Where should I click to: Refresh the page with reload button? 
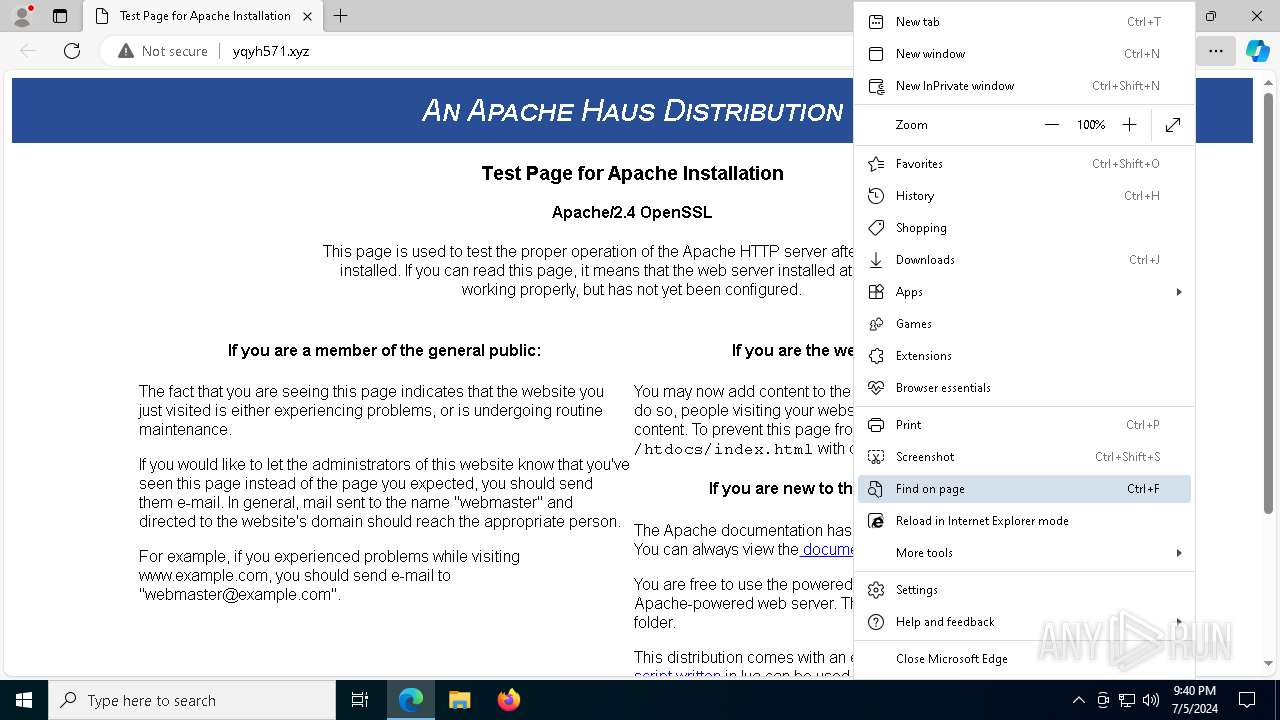pyautogui.click(x=72, y=51)
